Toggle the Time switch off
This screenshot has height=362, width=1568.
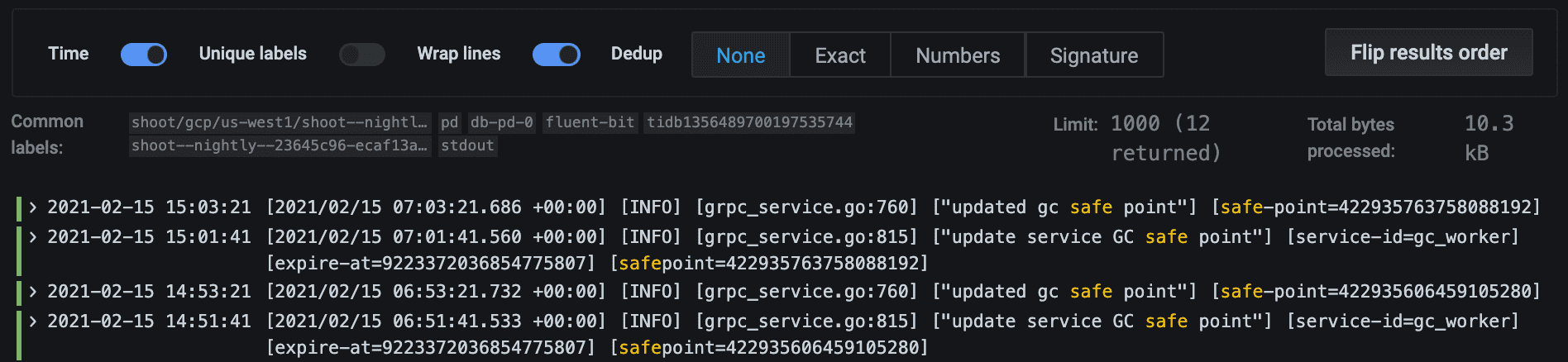click(144, 55)
